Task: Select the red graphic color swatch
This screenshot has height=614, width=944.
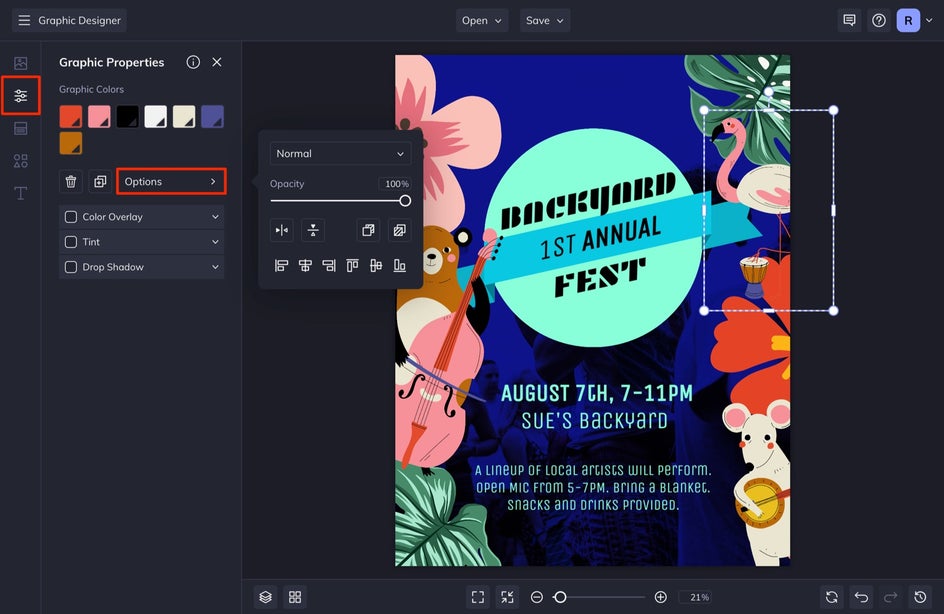Action: [x=70, y=117]
